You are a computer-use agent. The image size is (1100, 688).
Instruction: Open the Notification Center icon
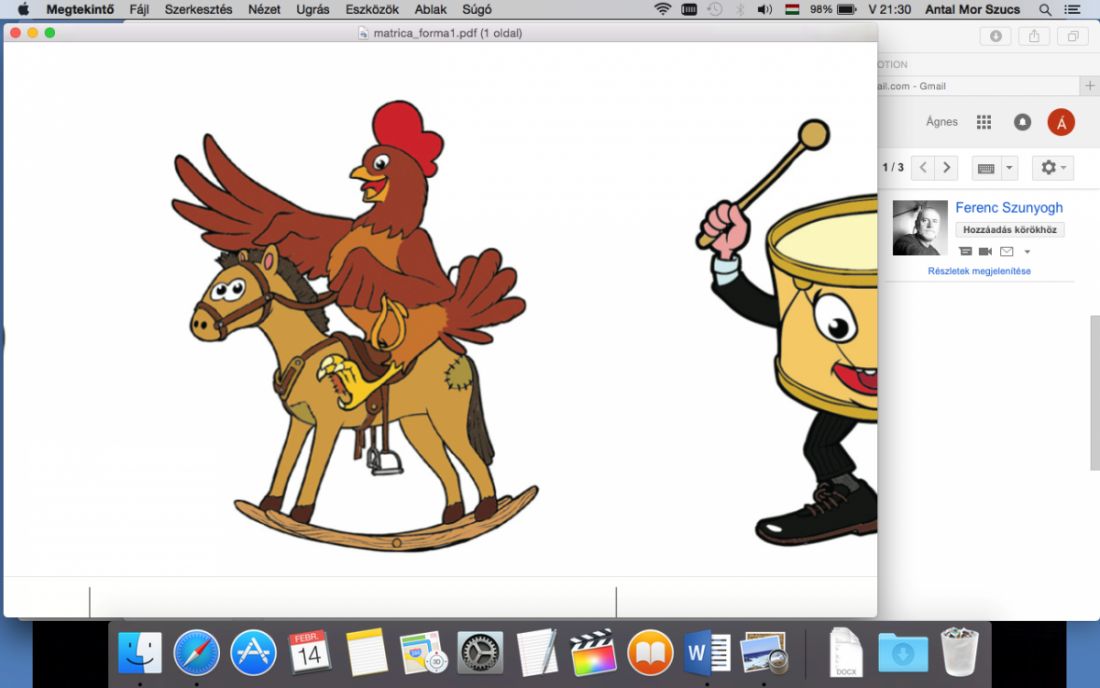coord(1074,9)
